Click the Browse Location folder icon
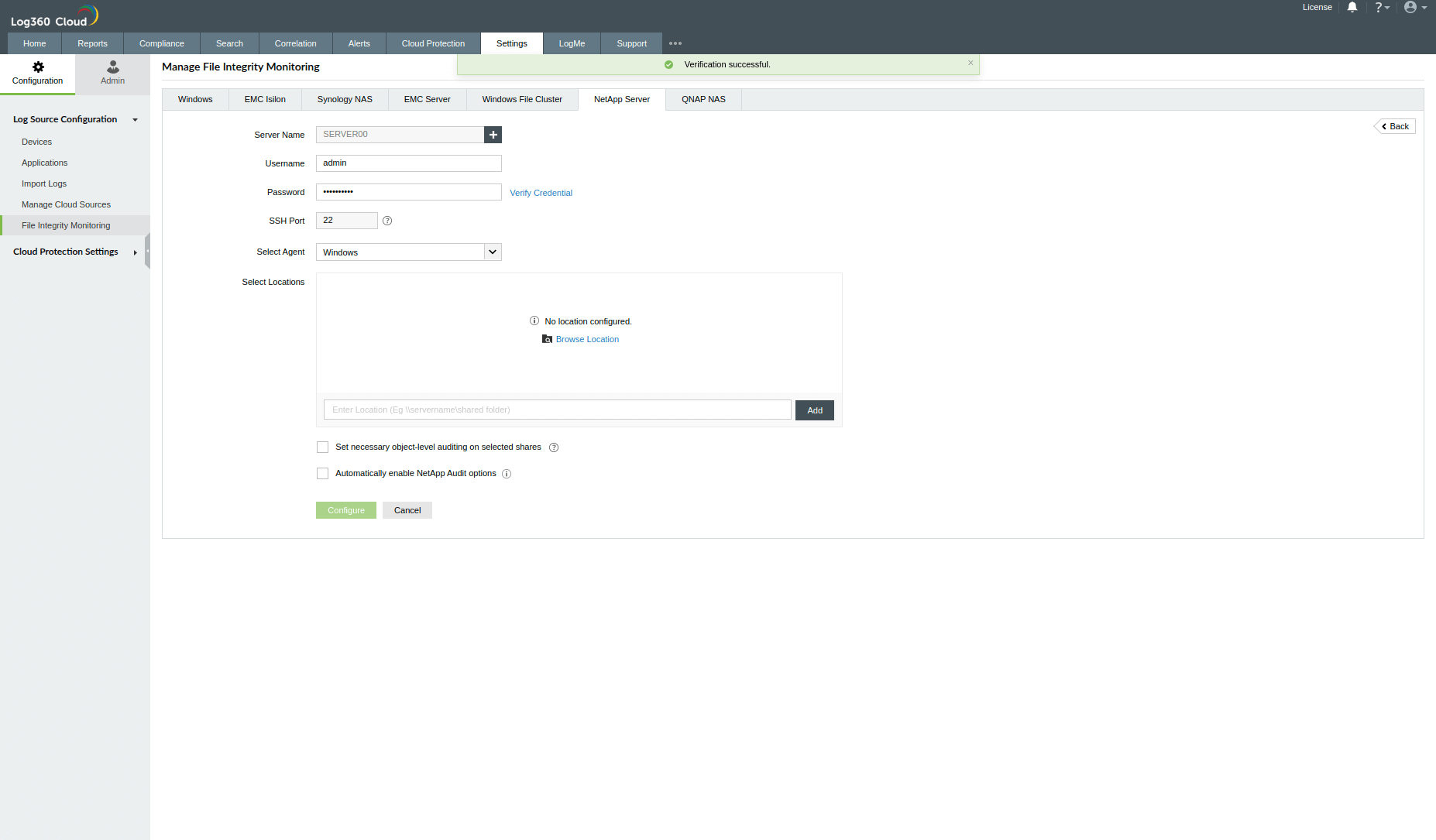 548,339
